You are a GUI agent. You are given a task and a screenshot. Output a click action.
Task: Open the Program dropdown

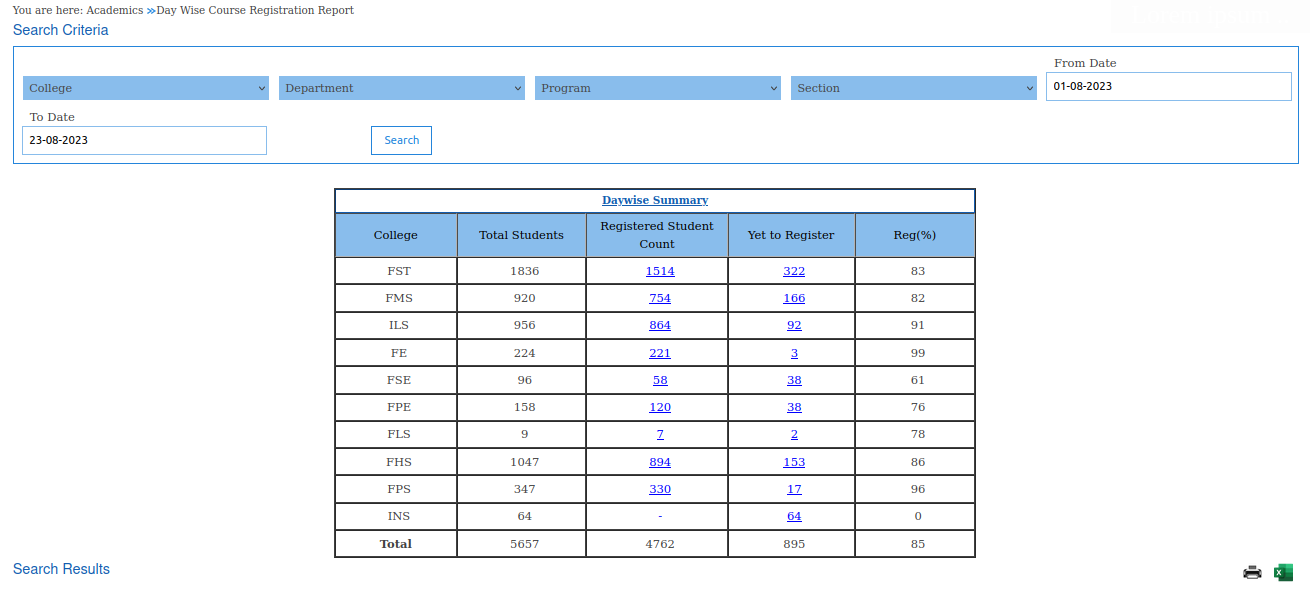(x=658, y=88)
